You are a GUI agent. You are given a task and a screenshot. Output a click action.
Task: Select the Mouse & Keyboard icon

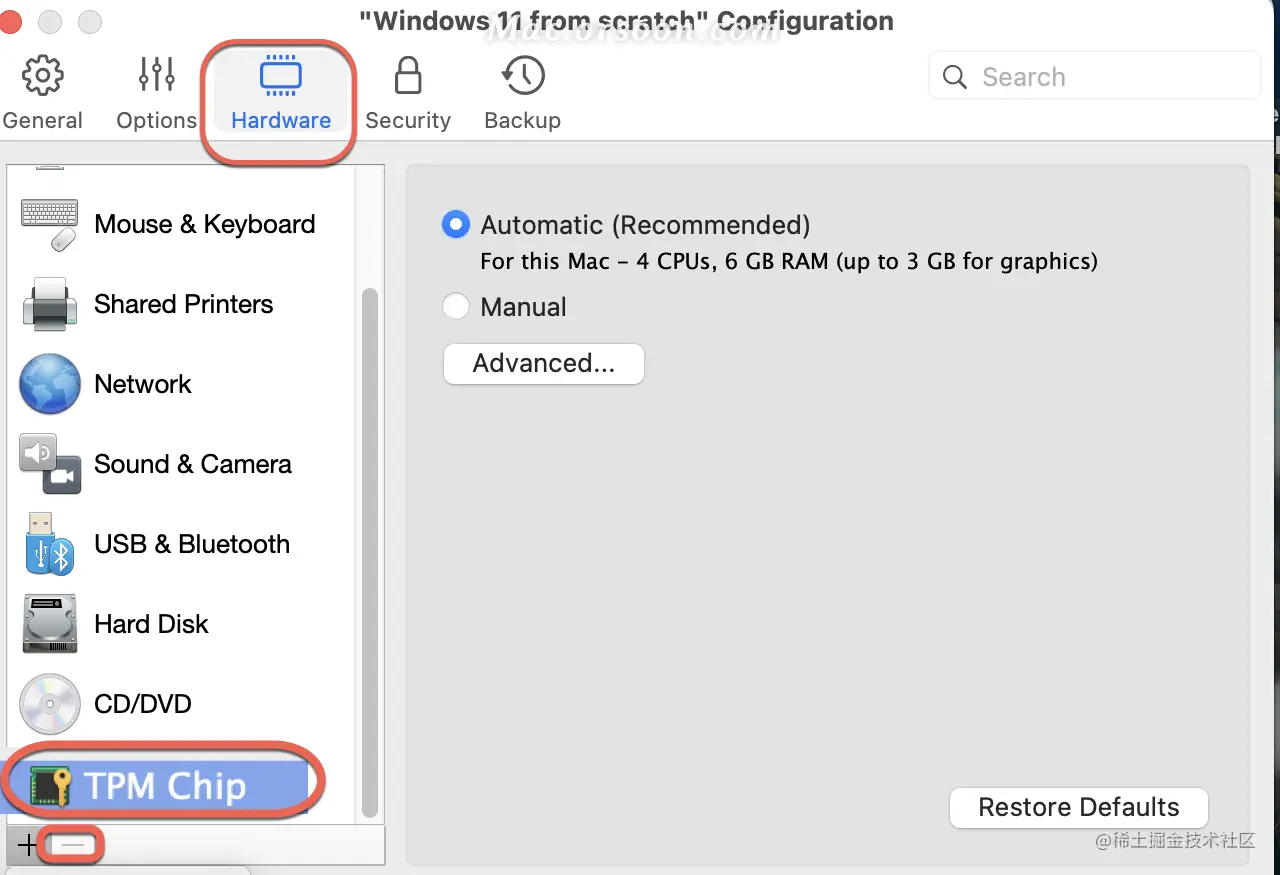tap(49, 224)
